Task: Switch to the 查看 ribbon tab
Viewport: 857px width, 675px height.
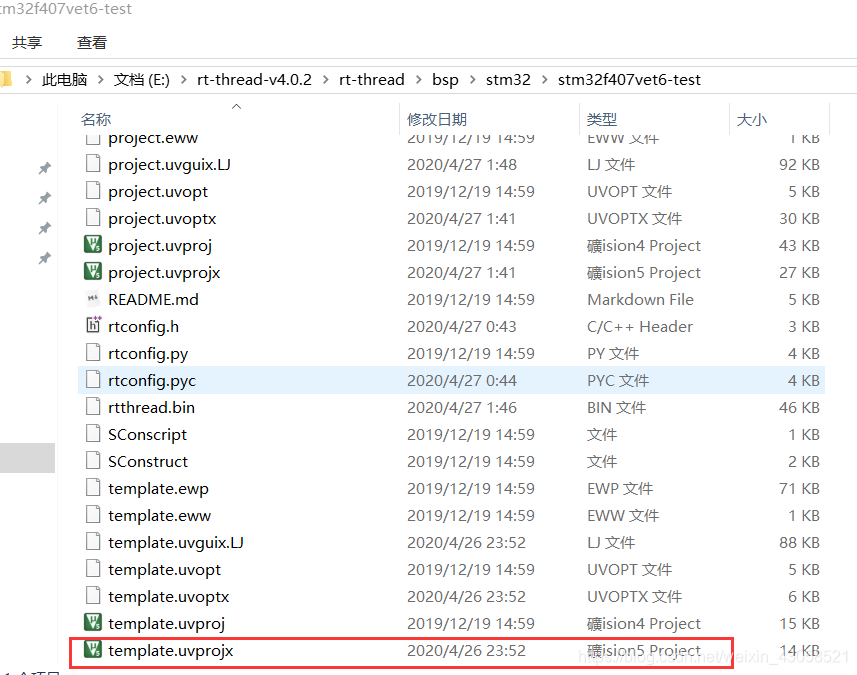Action: coord(91,42)
